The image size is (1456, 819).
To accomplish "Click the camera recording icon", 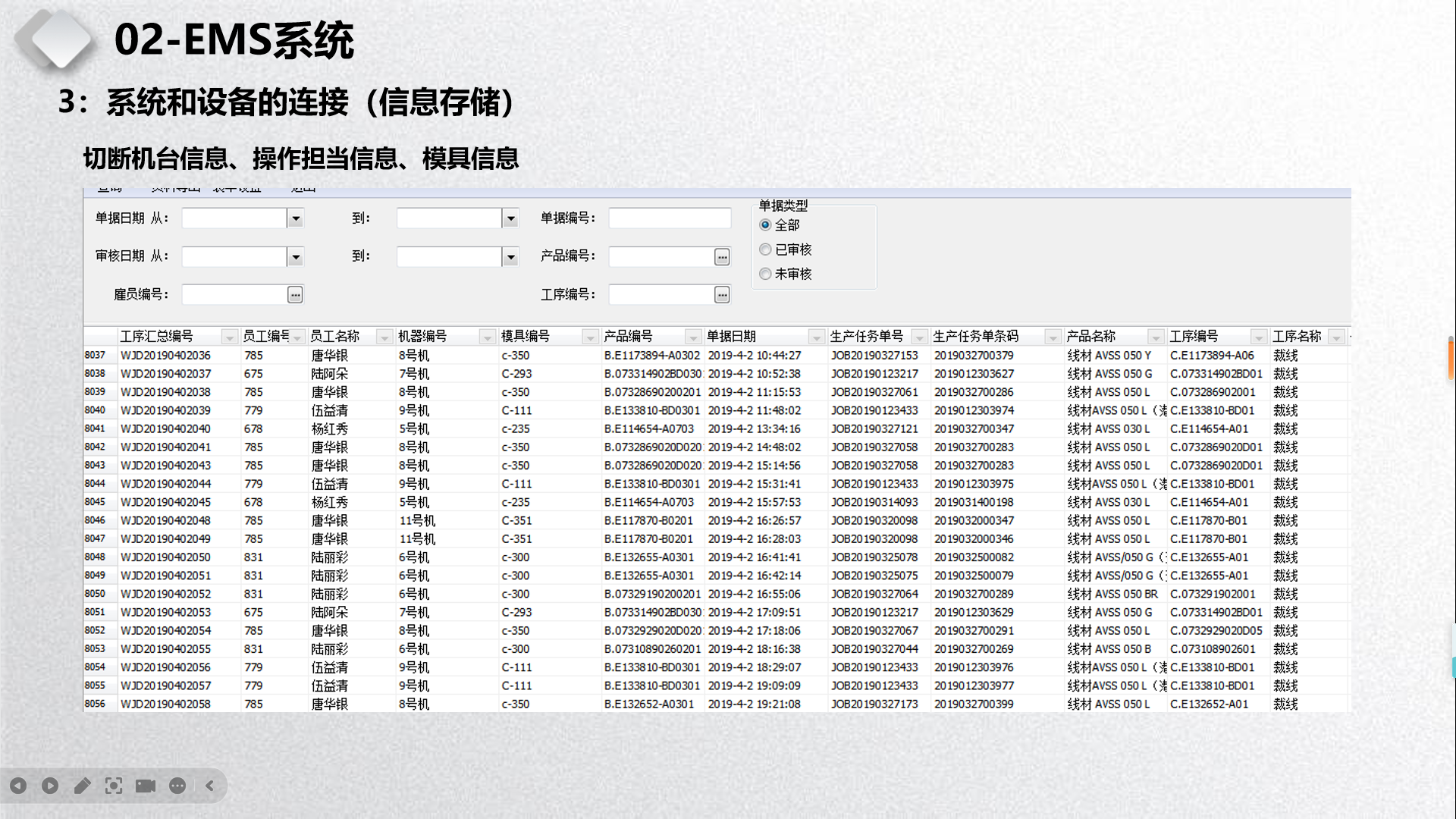I will click(146, 786).
